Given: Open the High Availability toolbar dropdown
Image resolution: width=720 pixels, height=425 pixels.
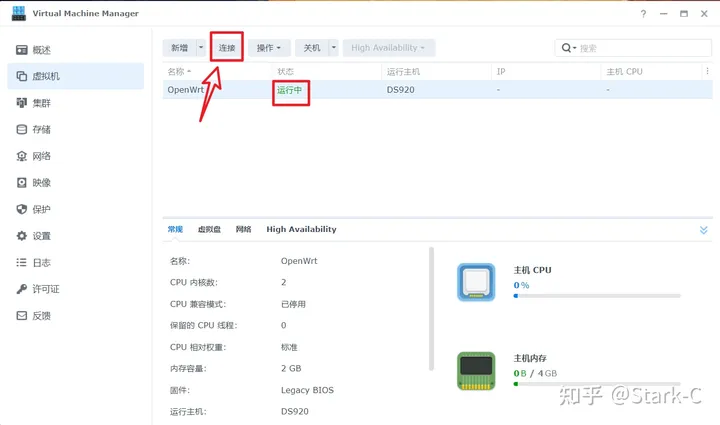Looking at the screenshot, I should tap(388, 48).
